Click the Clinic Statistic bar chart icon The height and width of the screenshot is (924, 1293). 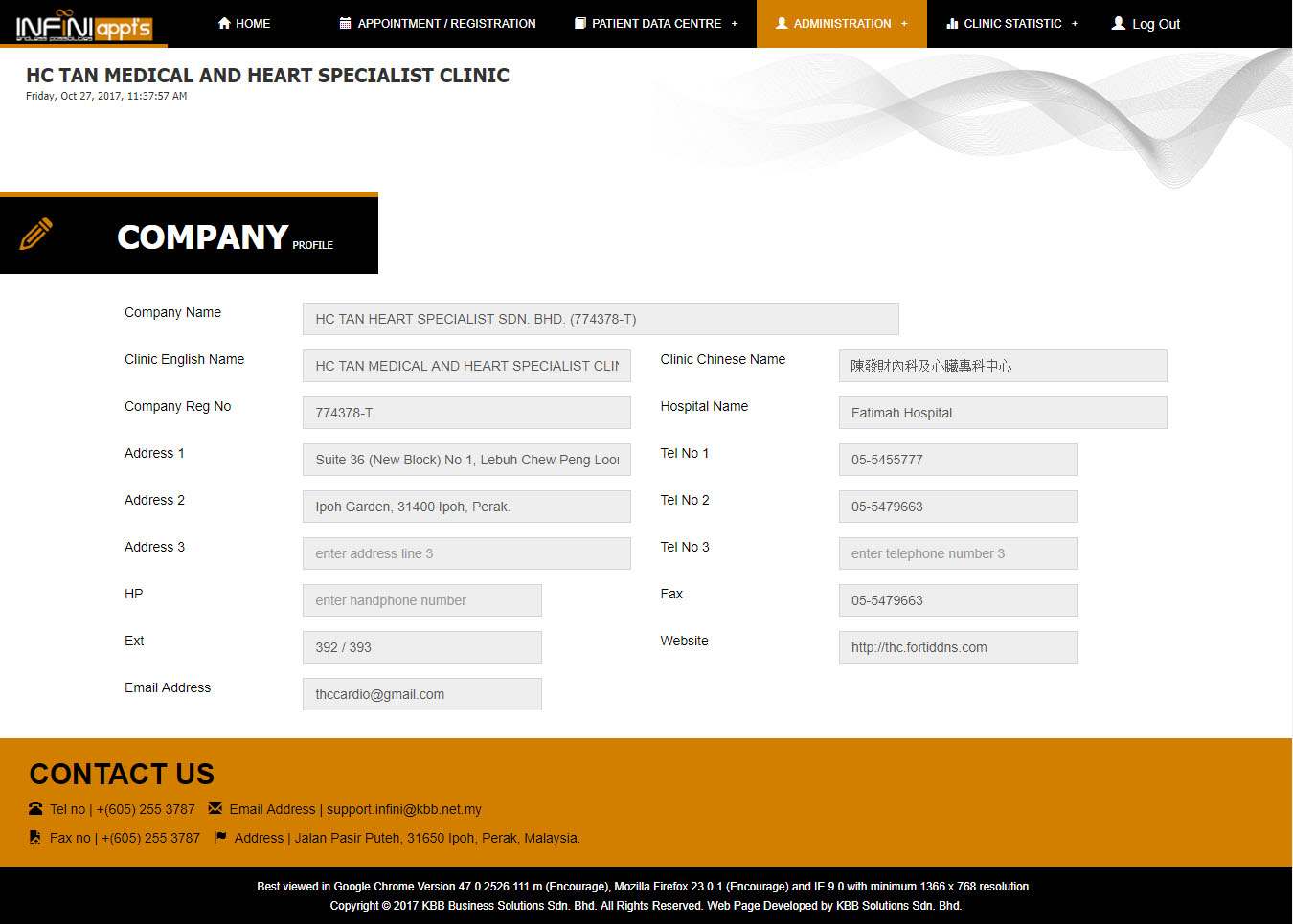(x=952, y=23)
